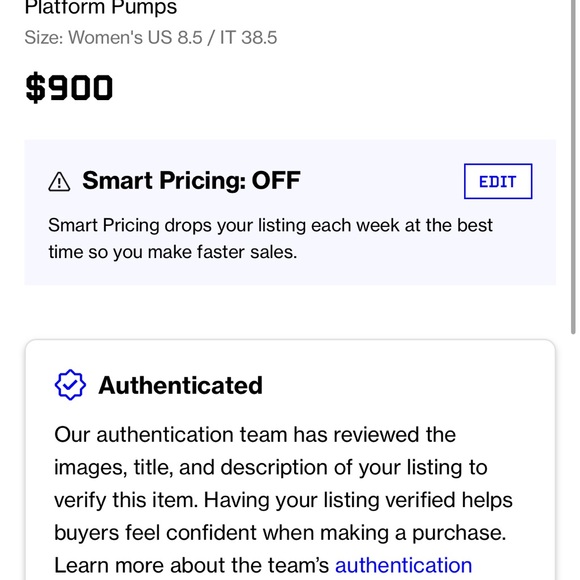
Task: Click the 'time so you make faster sales' line
Action: coord(173,252)
